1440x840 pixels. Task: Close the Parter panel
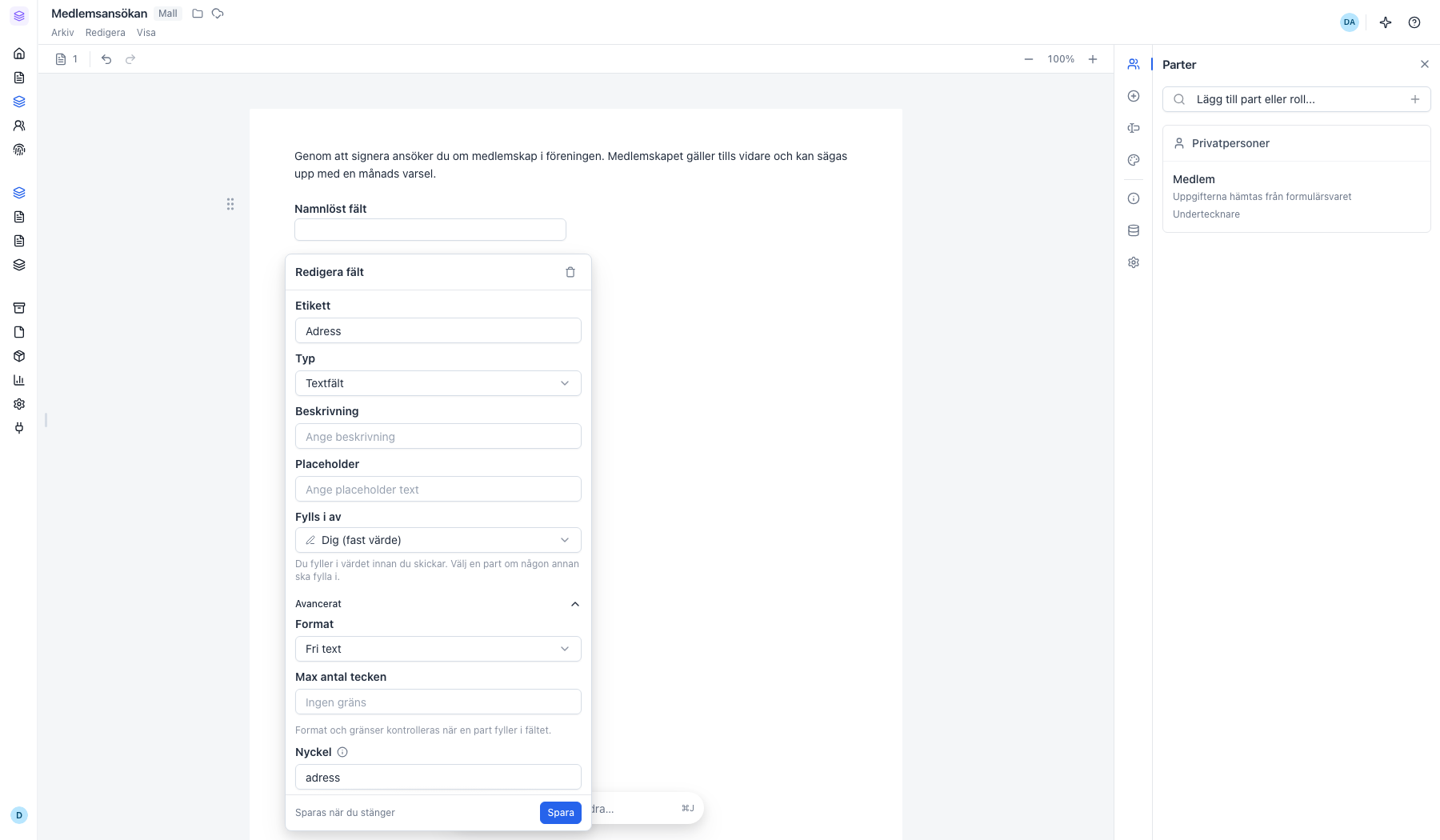[x=1425, y=64]
